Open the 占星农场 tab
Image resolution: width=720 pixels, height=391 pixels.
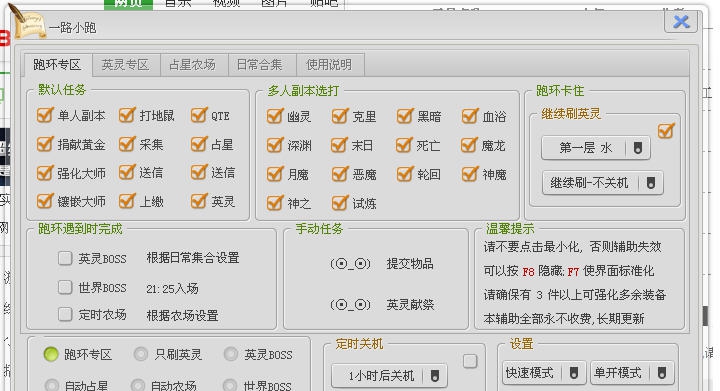pyautogui.click(x=193, y=65)
